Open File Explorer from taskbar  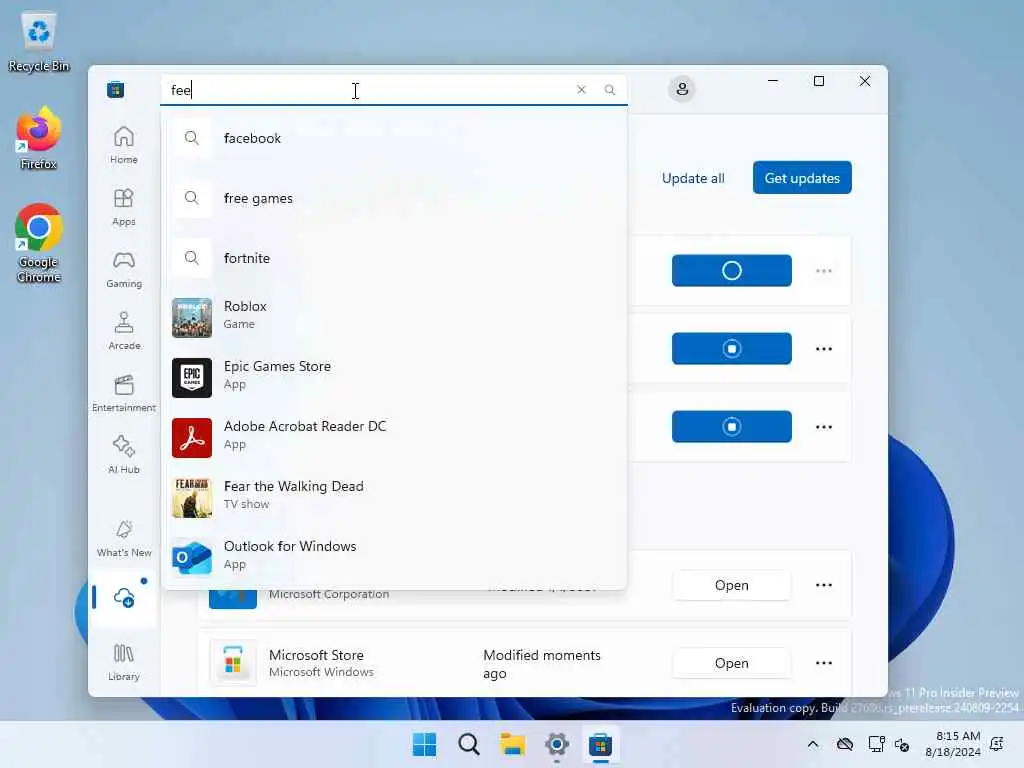click(x=513, y=744)
